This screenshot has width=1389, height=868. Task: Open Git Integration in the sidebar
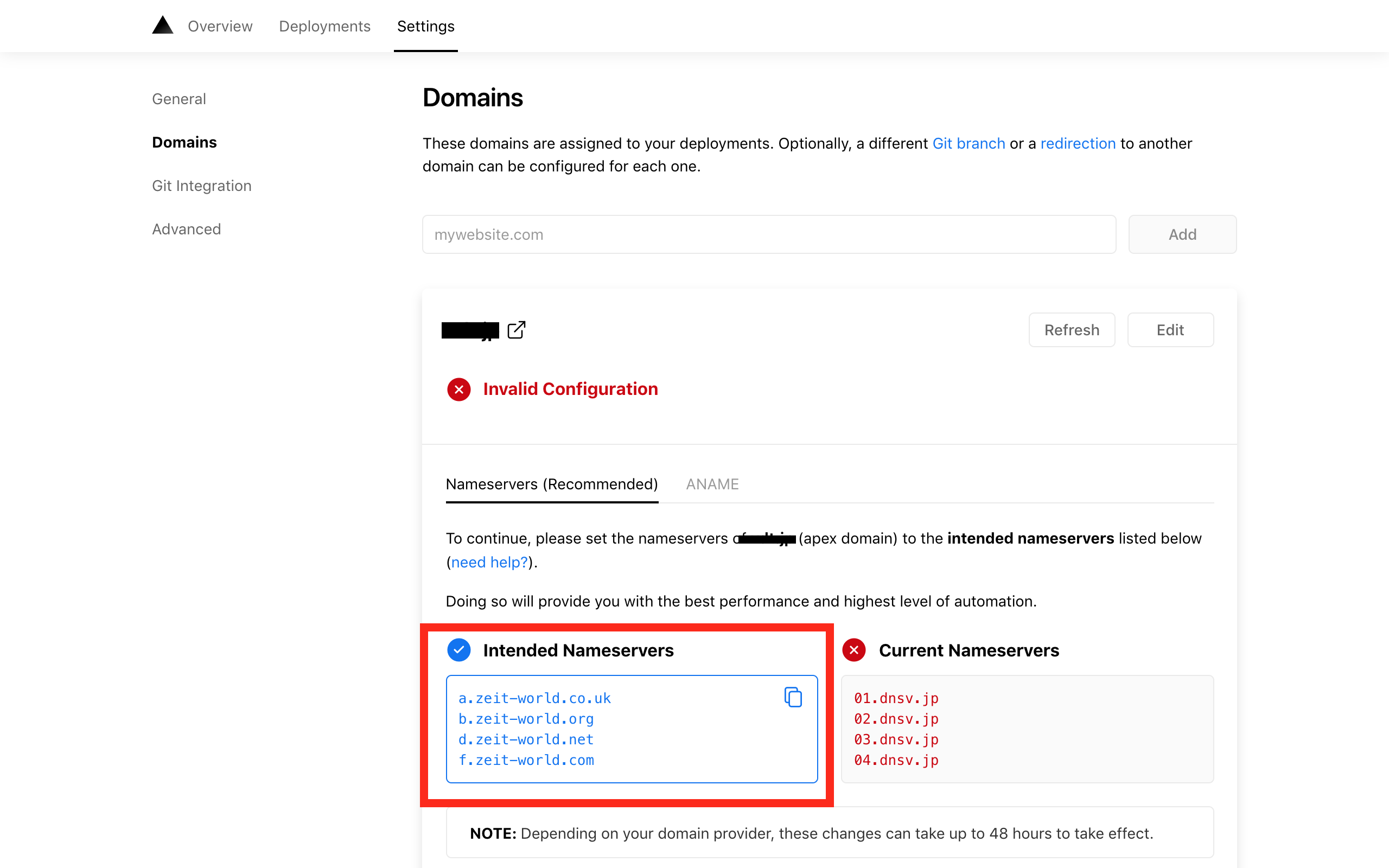coord(201,186)
